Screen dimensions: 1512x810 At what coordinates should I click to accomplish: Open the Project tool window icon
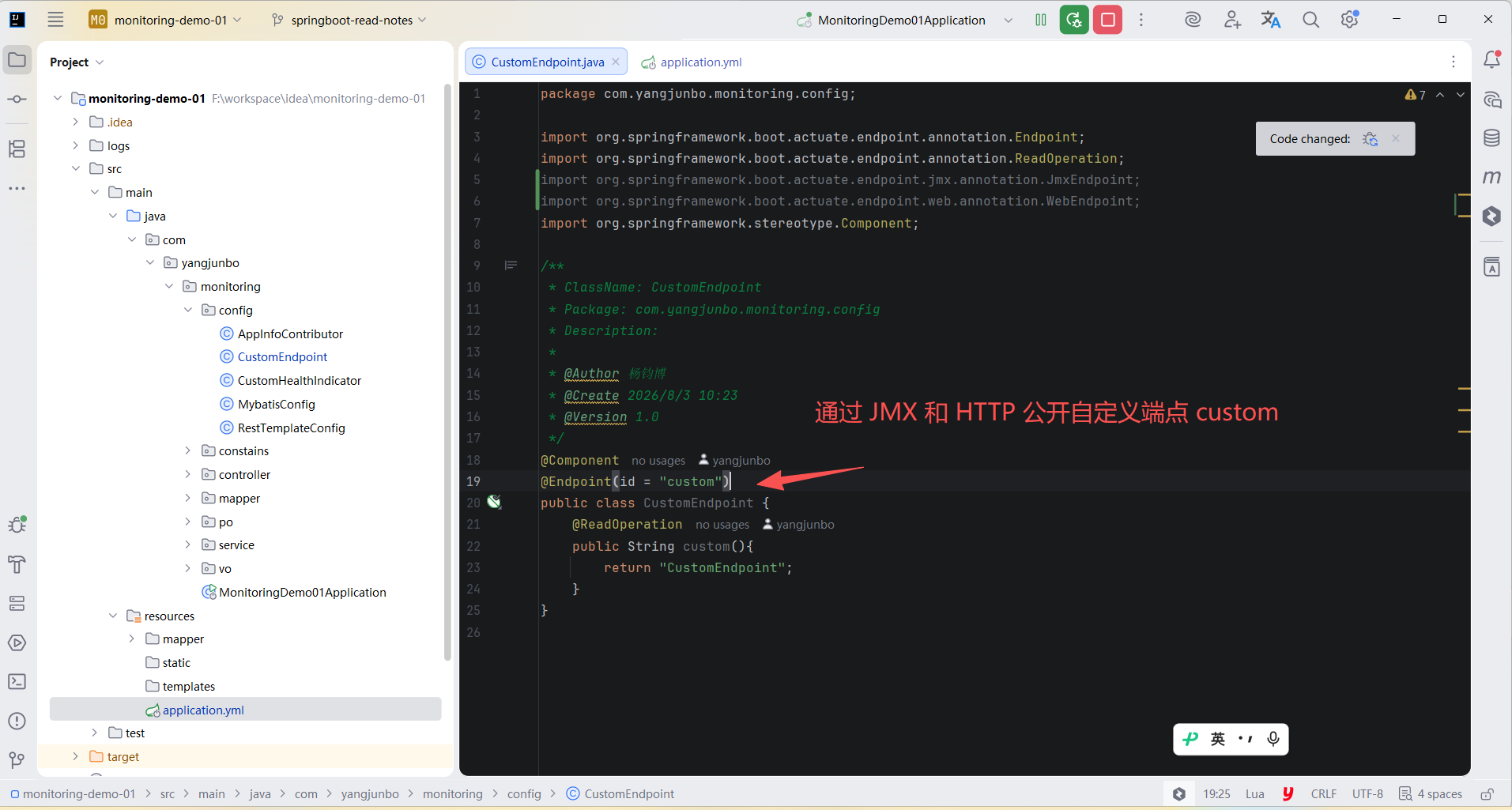(17, 60)
